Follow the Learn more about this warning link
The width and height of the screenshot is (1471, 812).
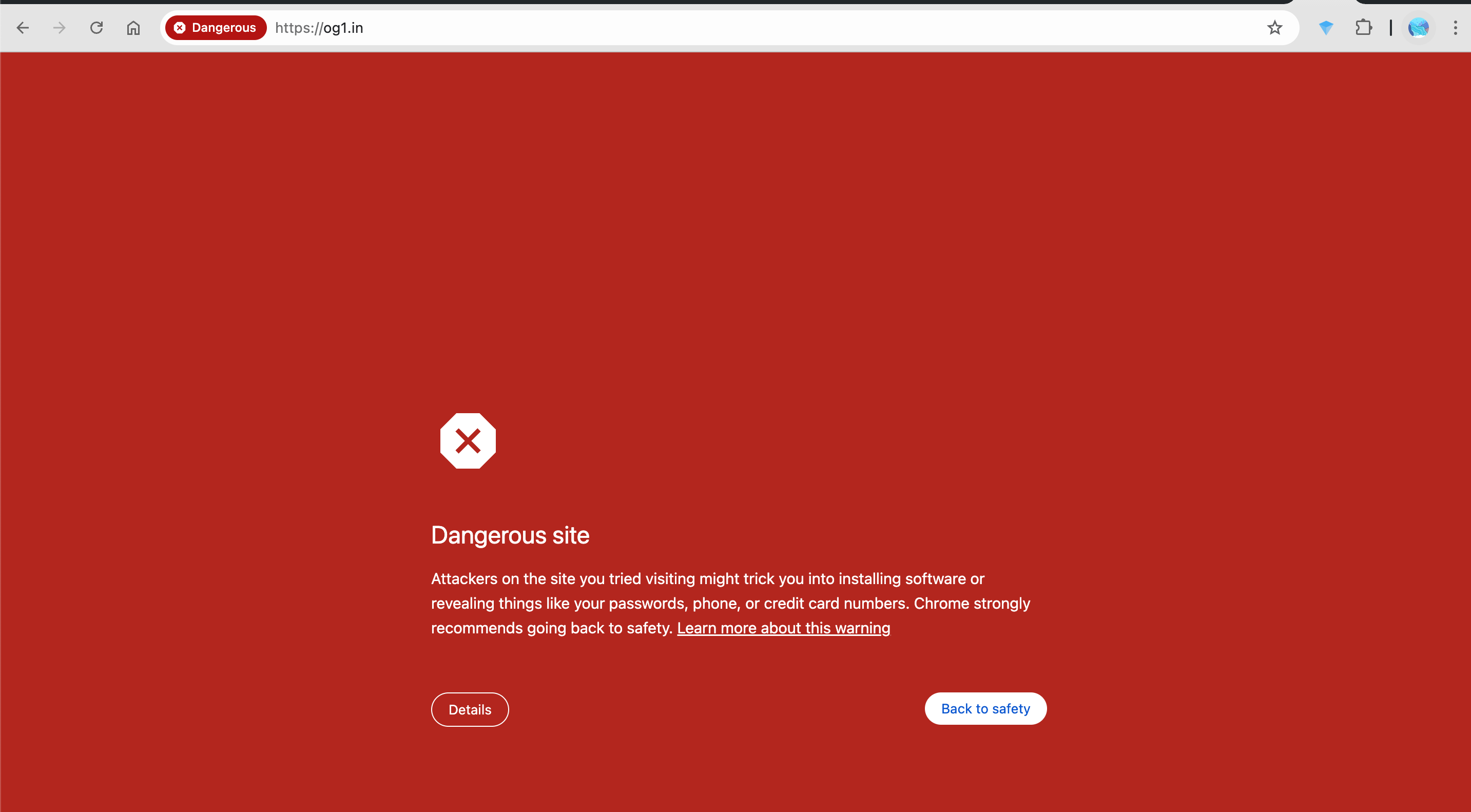tap(783, 628)
